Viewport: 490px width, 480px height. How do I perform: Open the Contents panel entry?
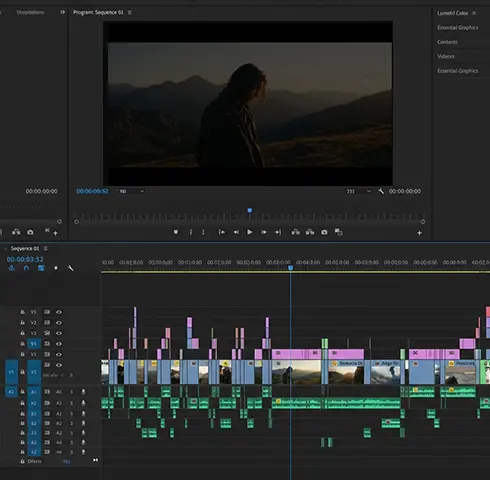[x=447, y=42]
